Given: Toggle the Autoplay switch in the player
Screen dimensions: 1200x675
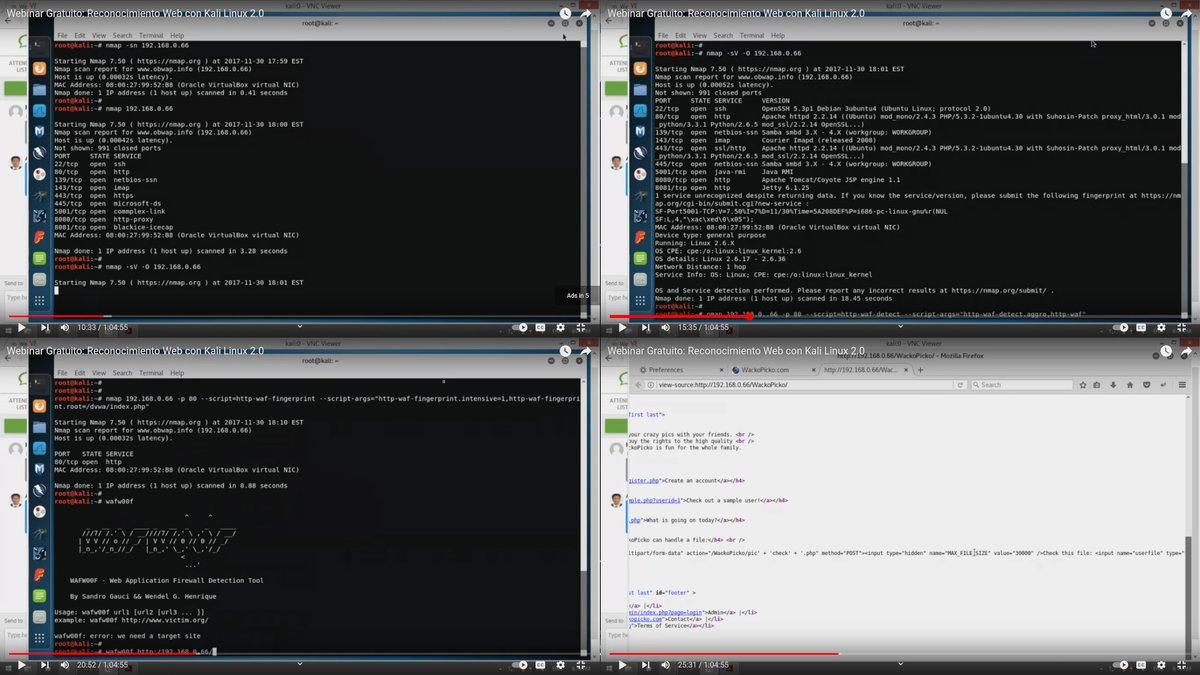Looking at the screenshot, I should coord(1117,665).
